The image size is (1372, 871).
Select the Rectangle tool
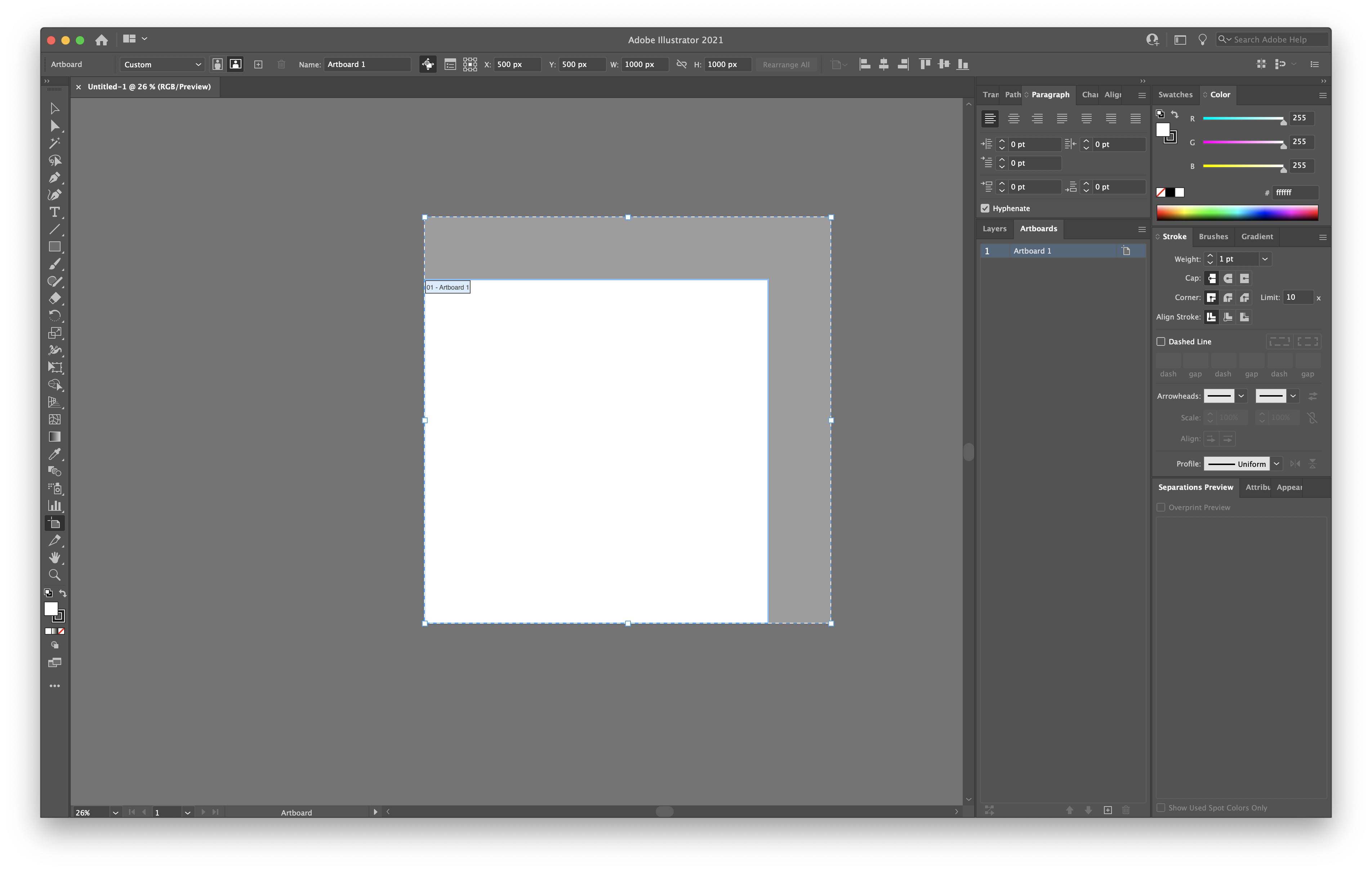(x=55, y=247)
